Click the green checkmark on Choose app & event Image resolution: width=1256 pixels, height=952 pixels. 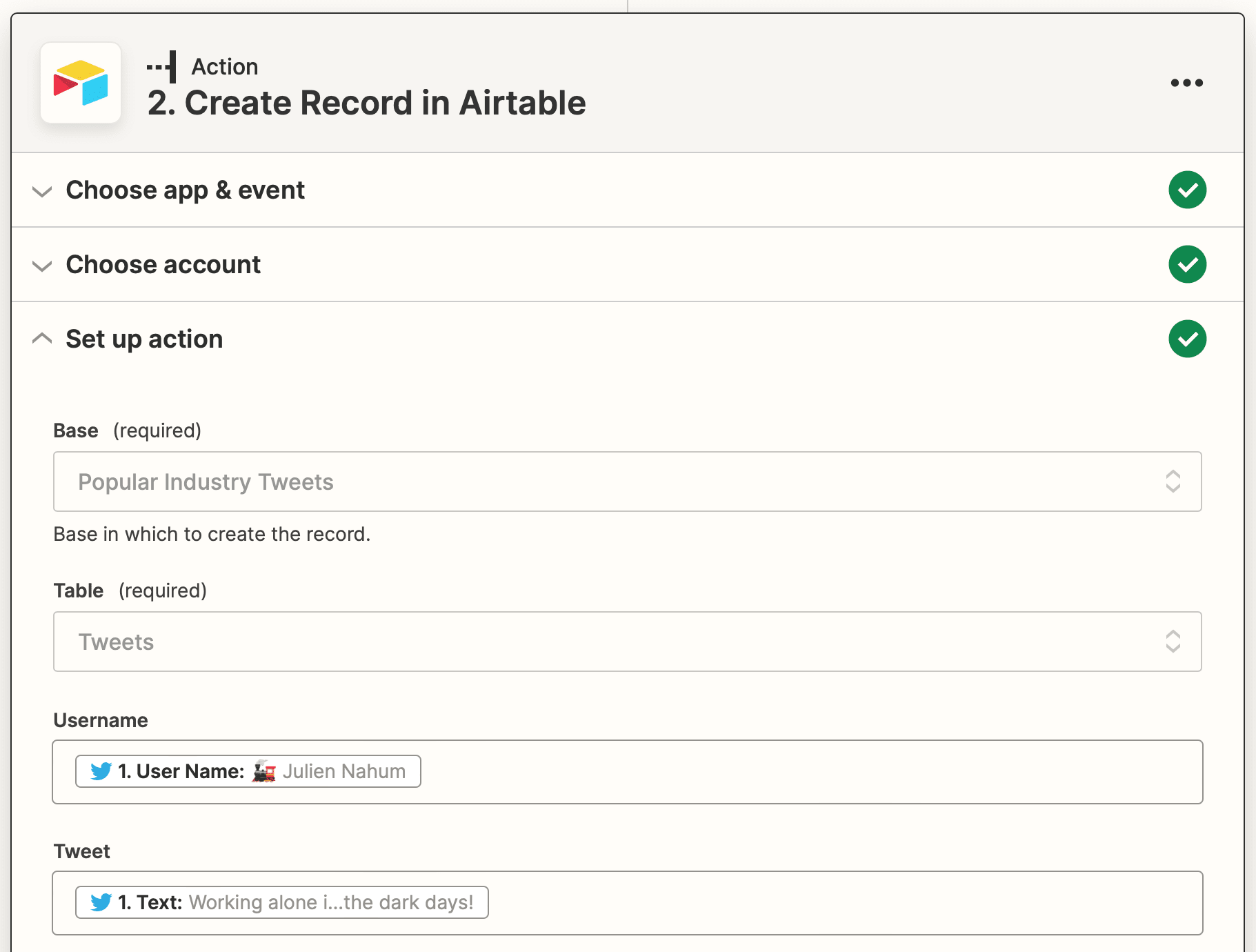(1187, 190)
